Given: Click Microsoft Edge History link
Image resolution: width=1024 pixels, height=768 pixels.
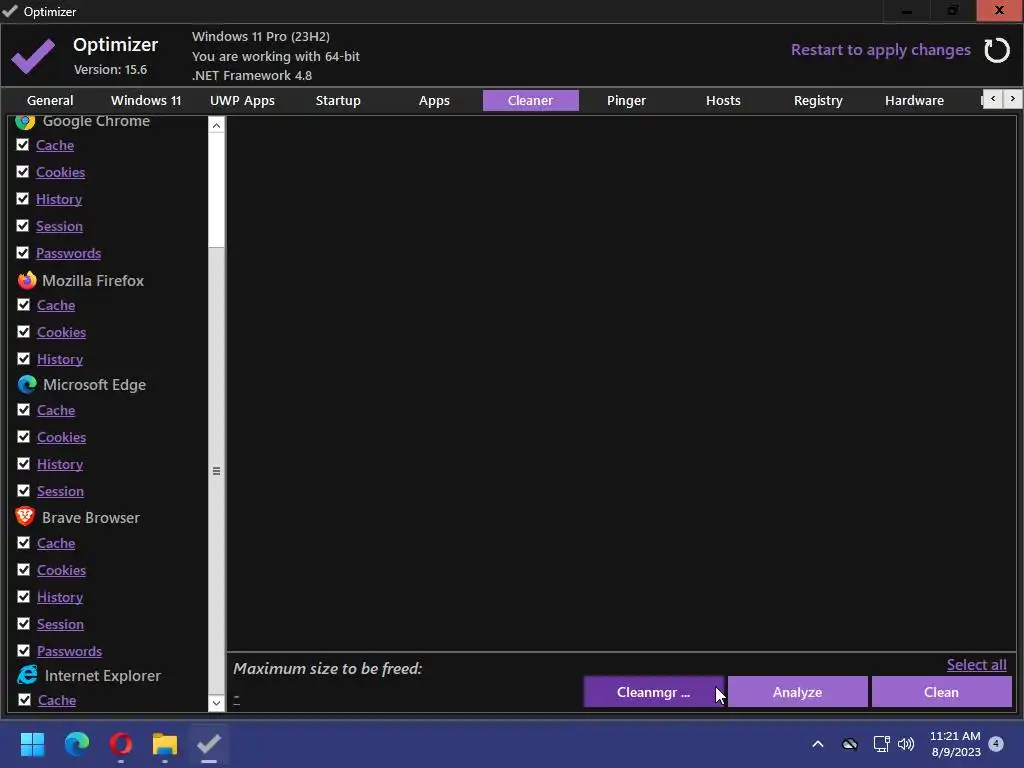Looking at the screenshot, I should click(60, 464).
